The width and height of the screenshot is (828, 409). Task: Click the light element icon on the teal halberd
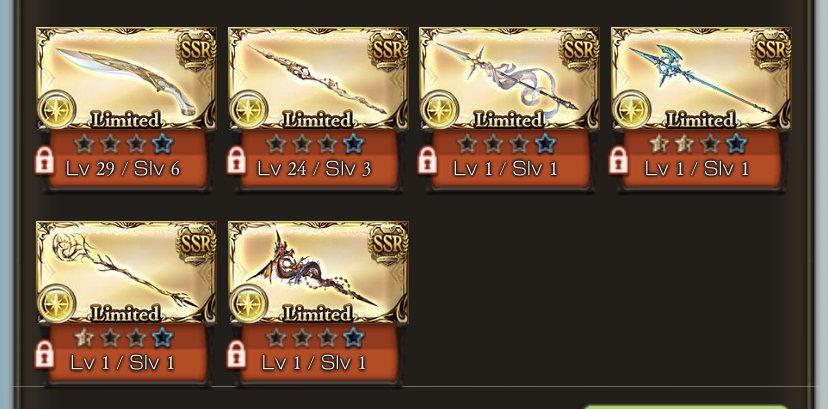pos(633,109)
